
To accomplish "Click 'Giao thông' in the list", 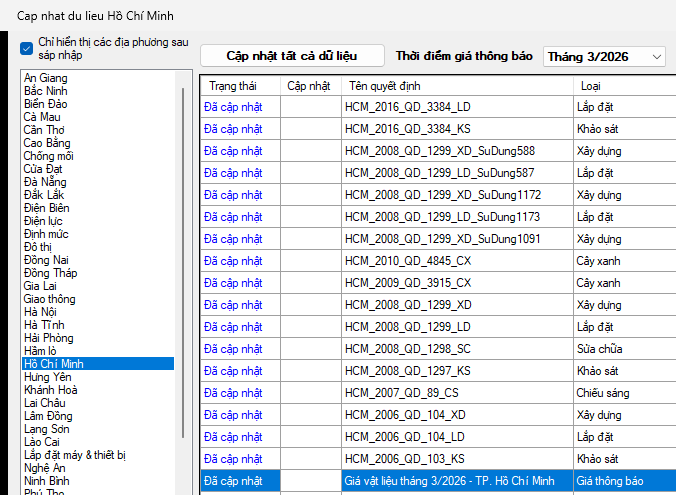I will click(52, 299).
